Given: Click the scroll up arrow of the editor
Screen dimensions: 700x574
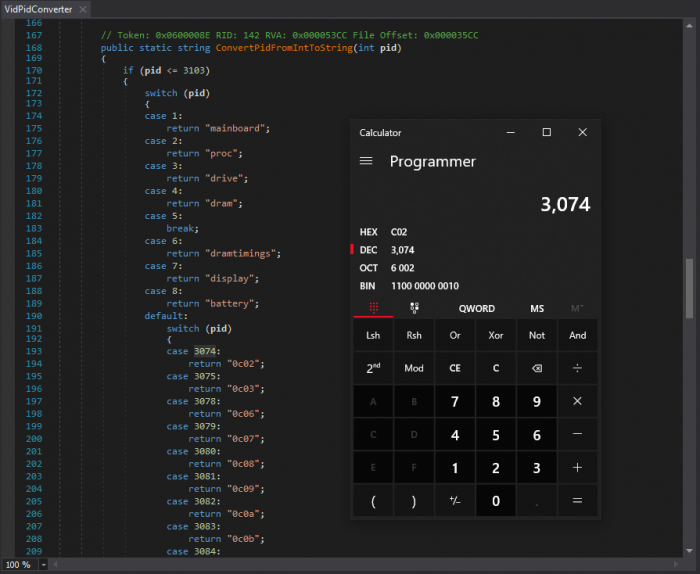Looking at the screenshot, I should [x=689, y=25].
